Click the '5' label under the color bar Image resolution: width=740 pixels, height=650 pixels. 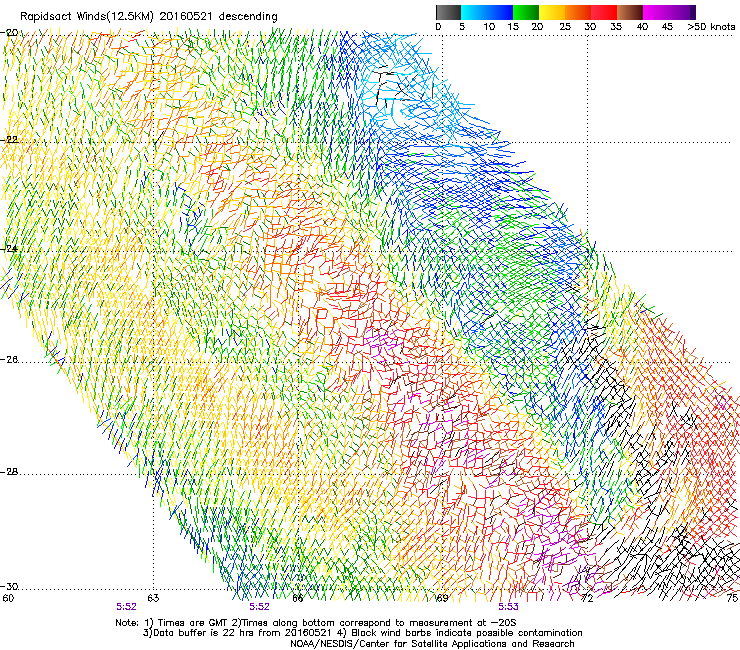pos(462,27)
